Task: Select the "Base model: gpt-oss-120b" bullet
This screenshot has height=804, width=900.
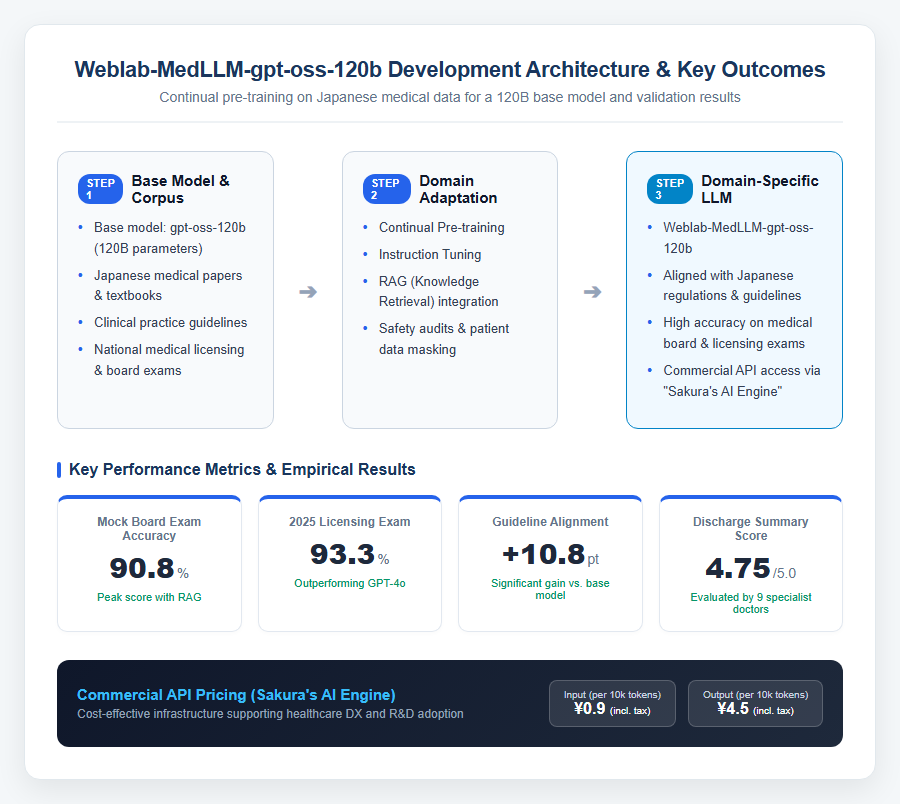Action: coord(170,238)
